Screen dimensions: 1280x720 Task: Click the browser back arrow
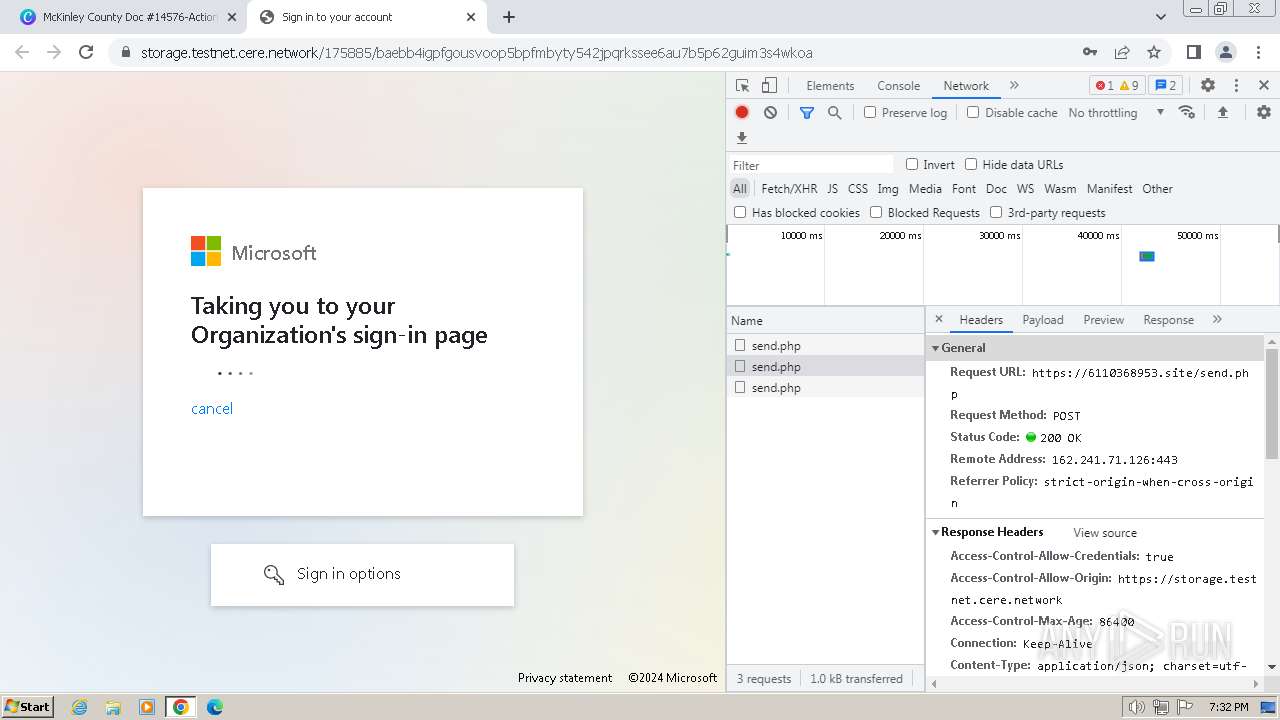click(x=22, y=52)
